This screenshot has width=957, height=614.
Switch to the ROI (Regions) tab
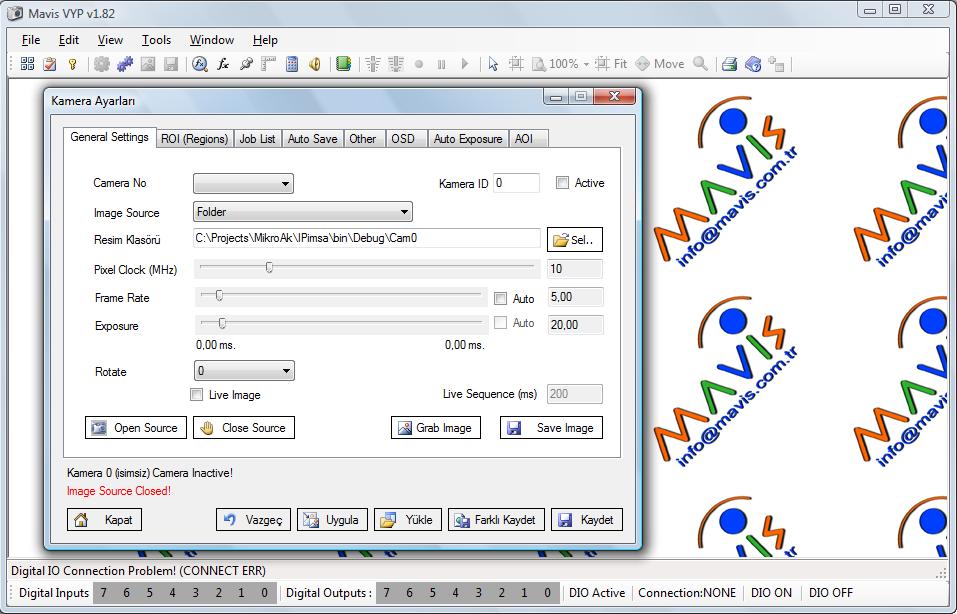click(x=195, y=139)
